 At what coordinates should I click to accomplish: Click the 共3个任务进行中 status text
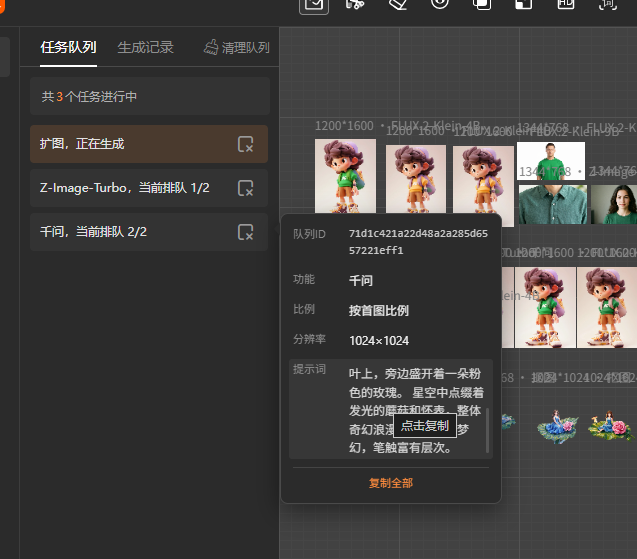[89, 96]
